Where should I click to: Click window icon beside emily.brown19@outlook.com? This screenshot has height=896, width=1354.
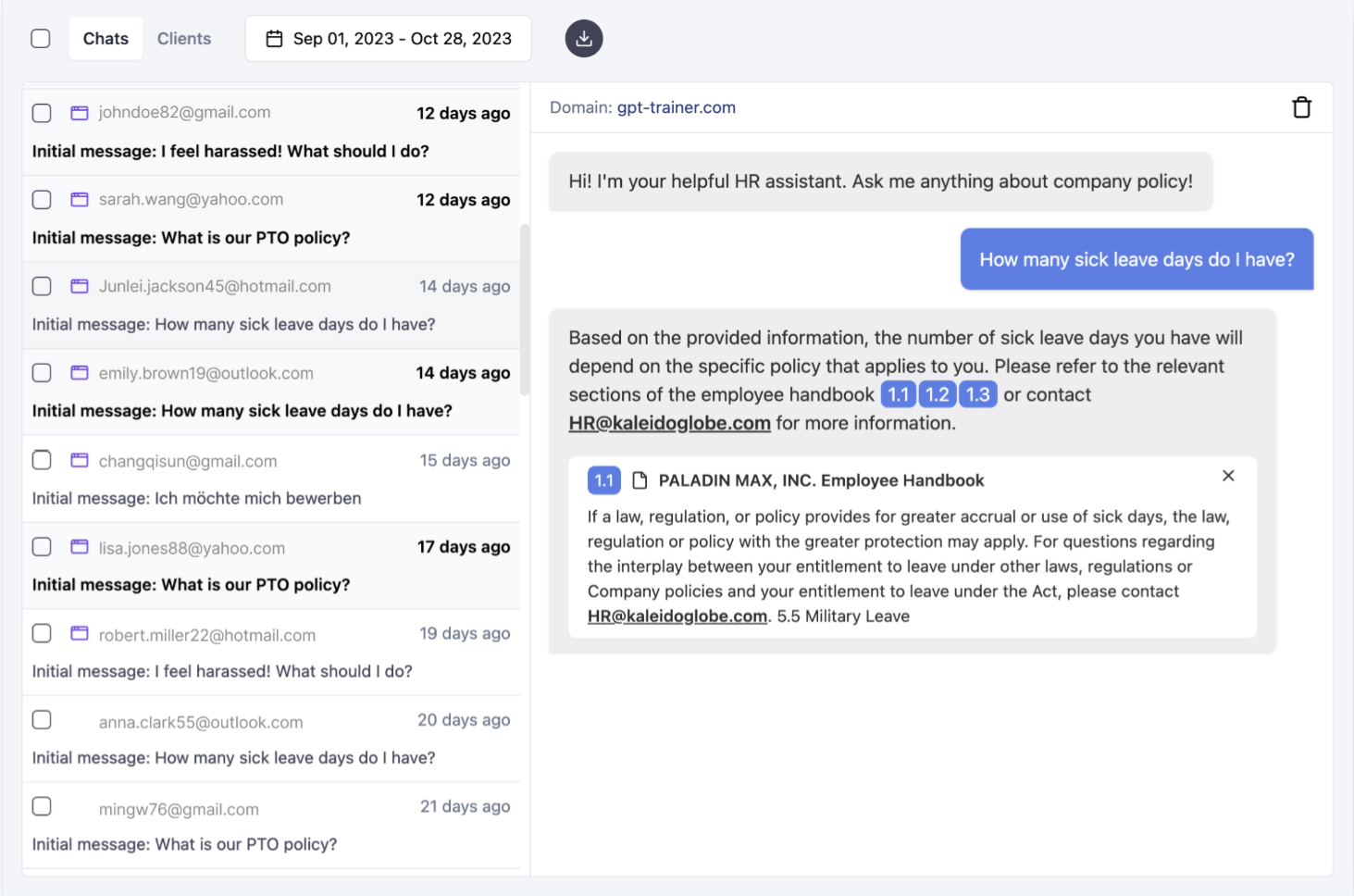point(80,373)
